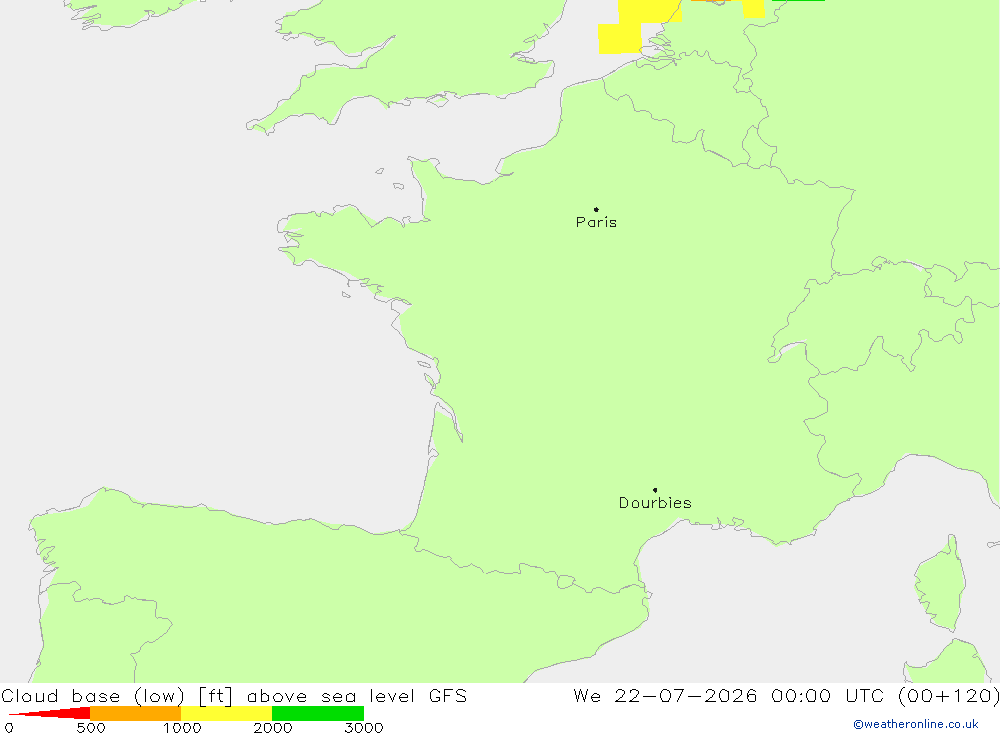Screen dimensions: 1000x733
Task: Click the Paris location dot marker
Action: (x=596, y=209)
